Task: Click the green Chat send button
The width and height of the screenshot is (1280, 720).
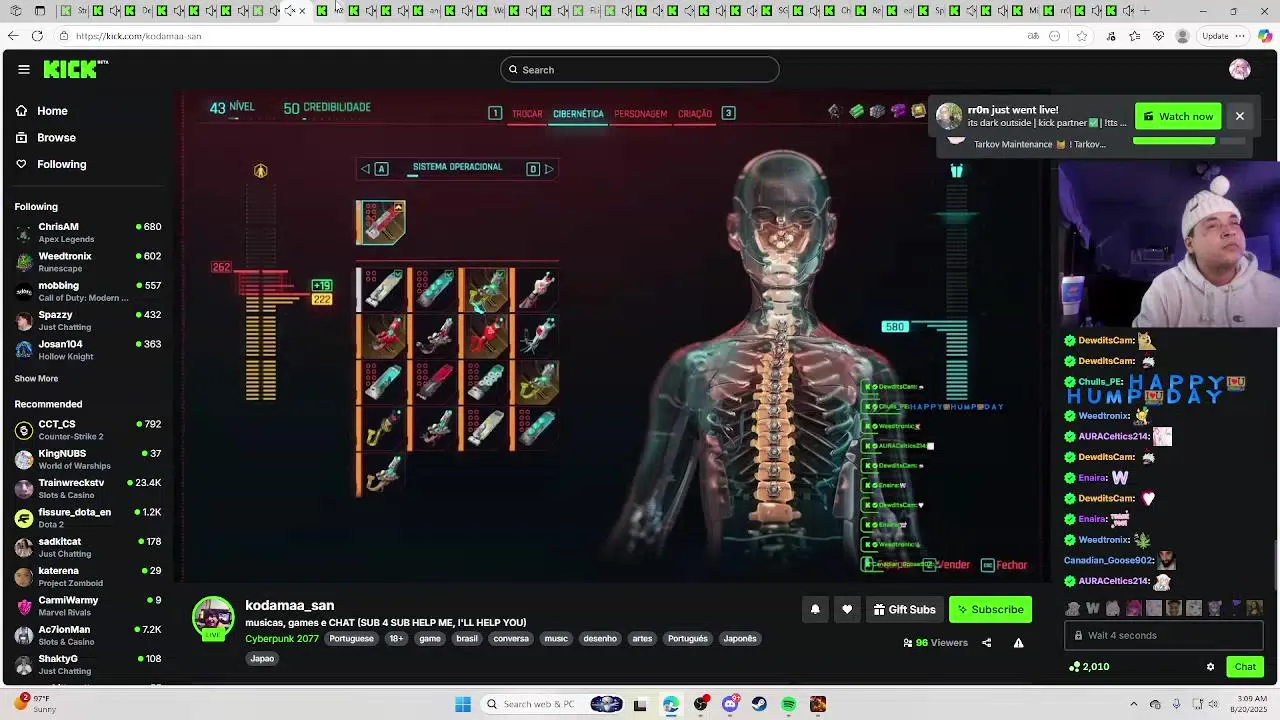Action: [1245, 667]
